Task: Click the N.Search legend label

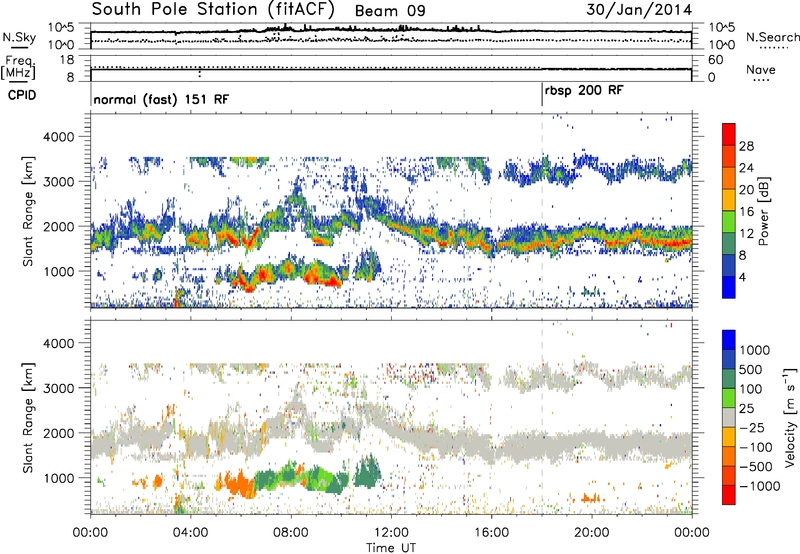Action: point(773,37)
